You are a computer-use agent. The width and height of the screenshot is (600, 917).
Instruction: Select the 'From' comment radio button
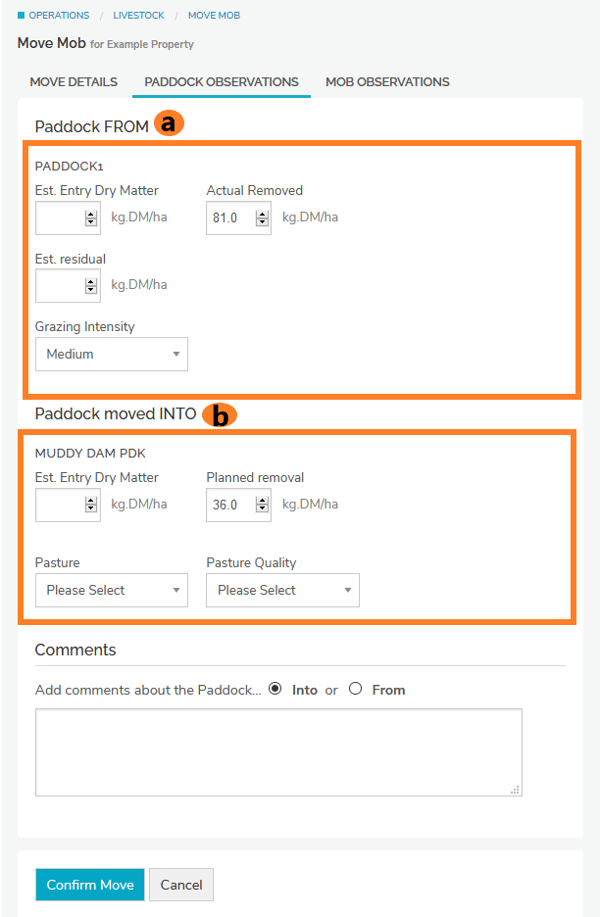pyautogui.click(x=355, y=689)
